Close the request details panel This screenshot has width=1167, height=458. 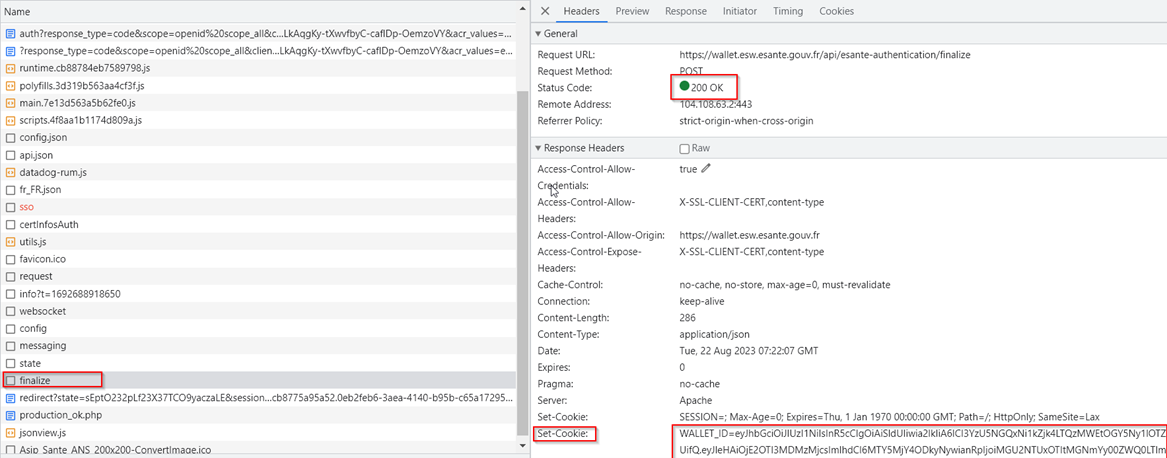point(545,11)
